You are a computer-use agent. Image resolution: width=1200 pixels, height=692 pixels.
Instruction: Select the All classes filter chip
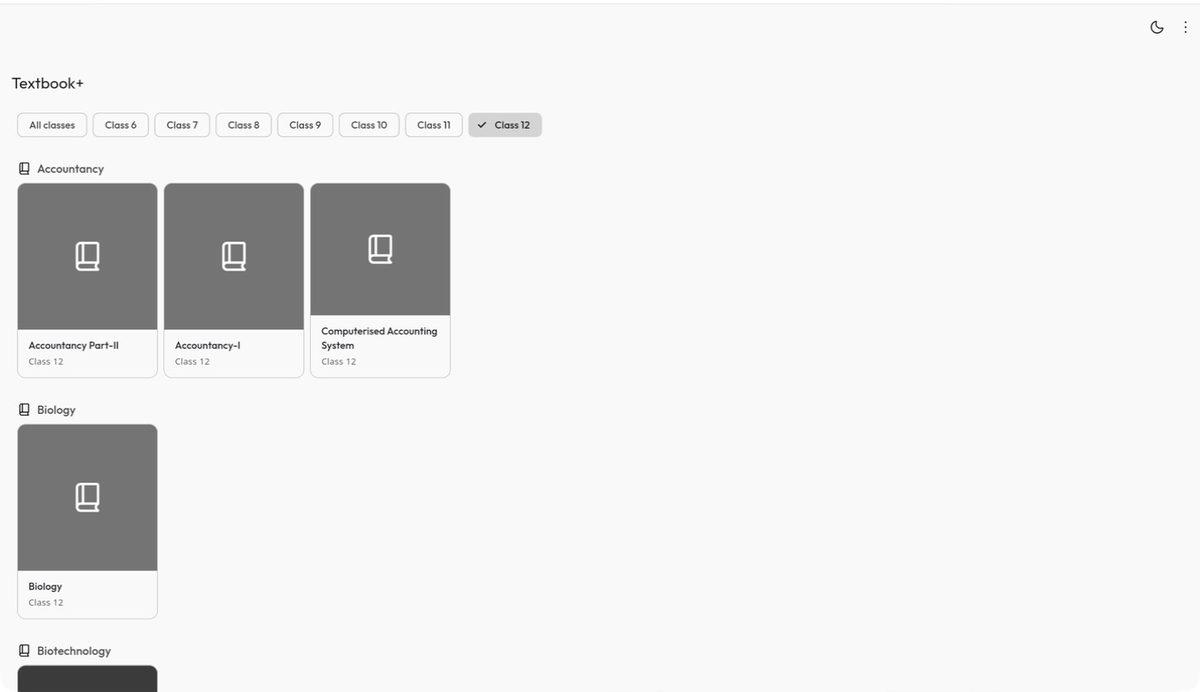pos(52,125)
